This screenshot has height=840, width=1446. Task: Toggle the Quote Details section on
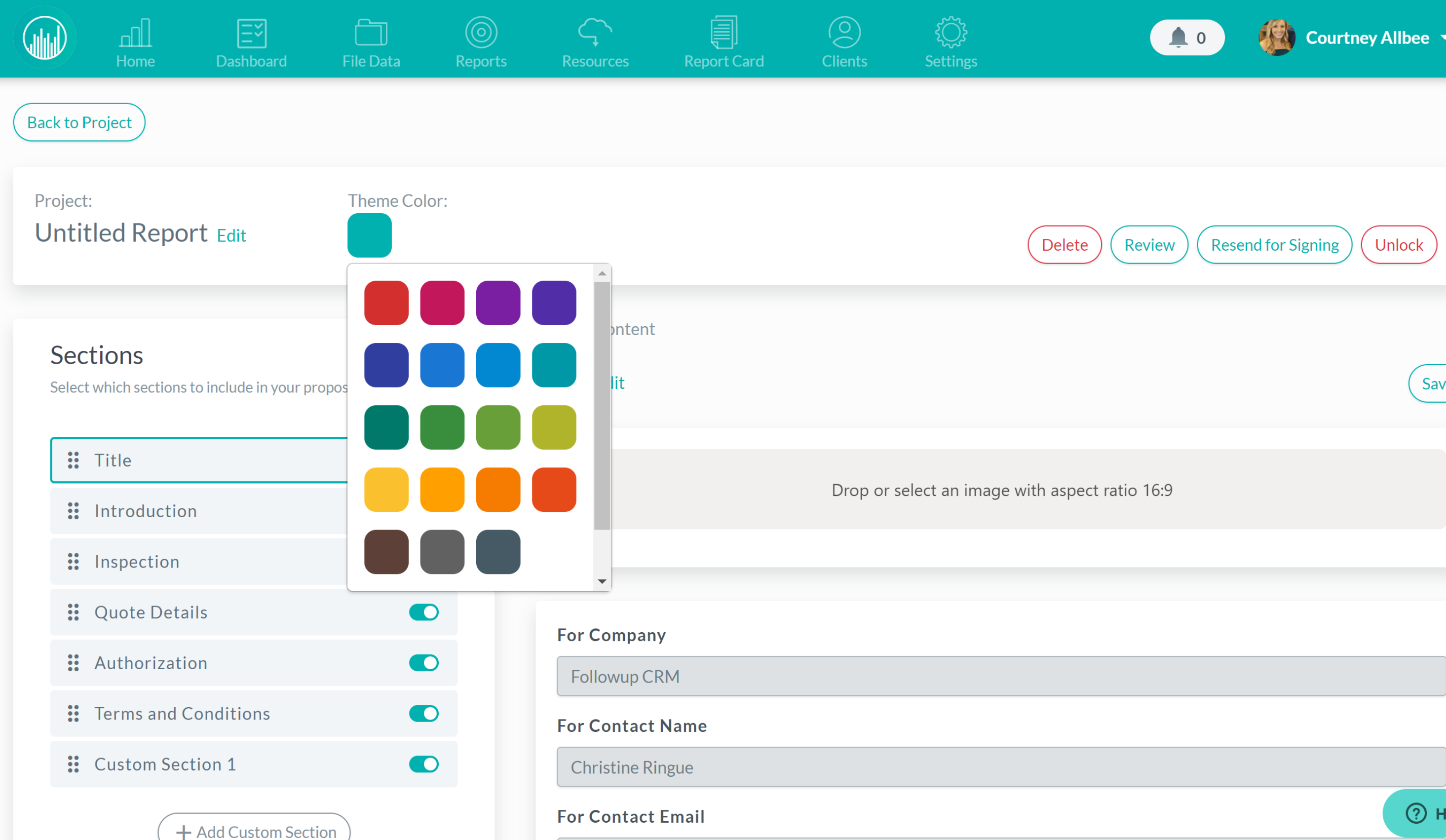tap(425, 611)
